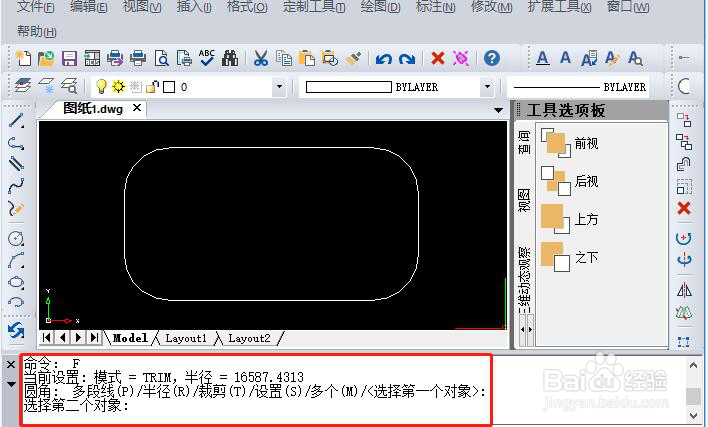Click the Paste clipboard icon
The height and width of the screenshot is (427, 708).
307,58
